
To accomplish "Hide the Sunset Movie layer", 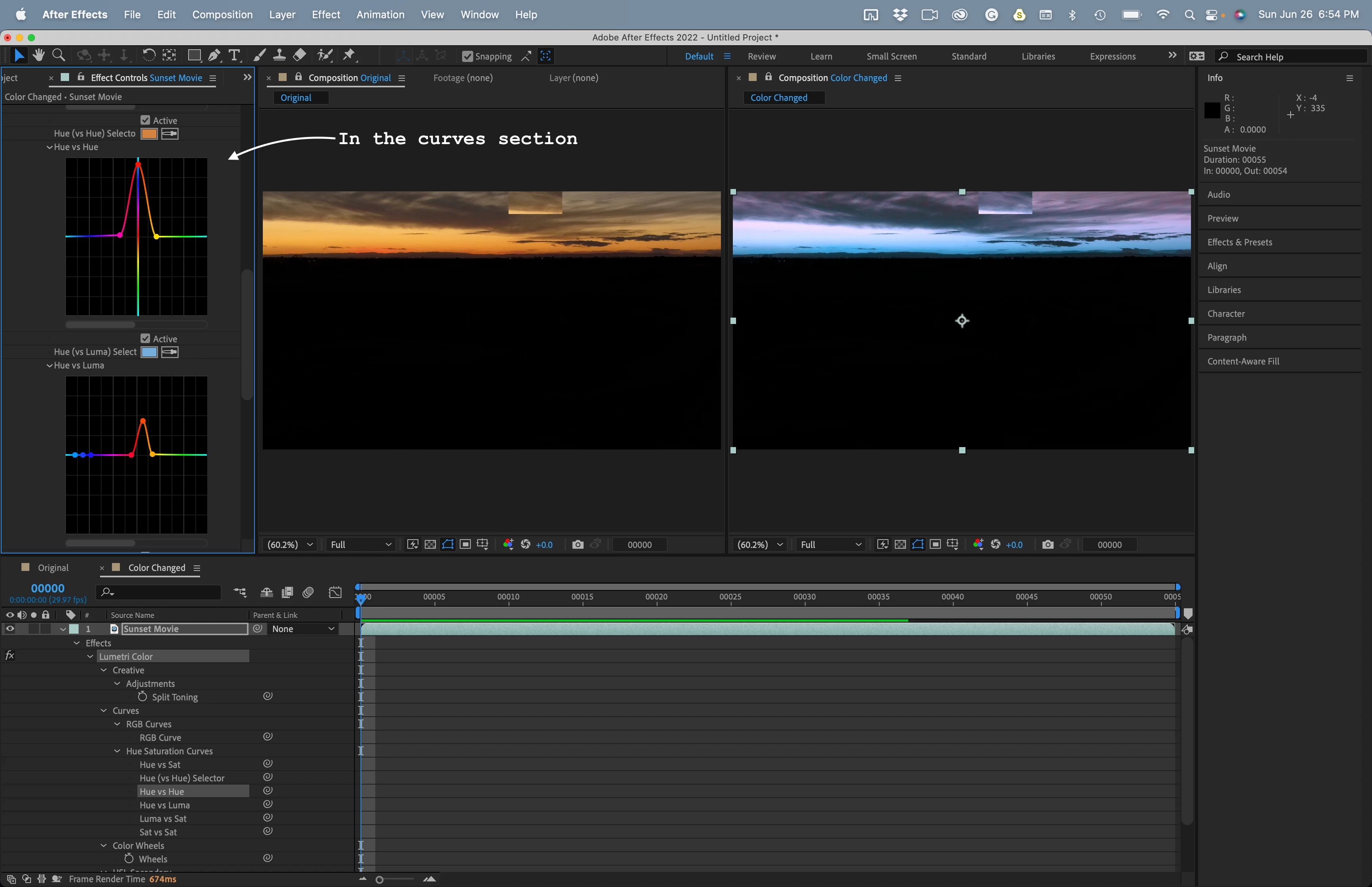I will [10, 629].
